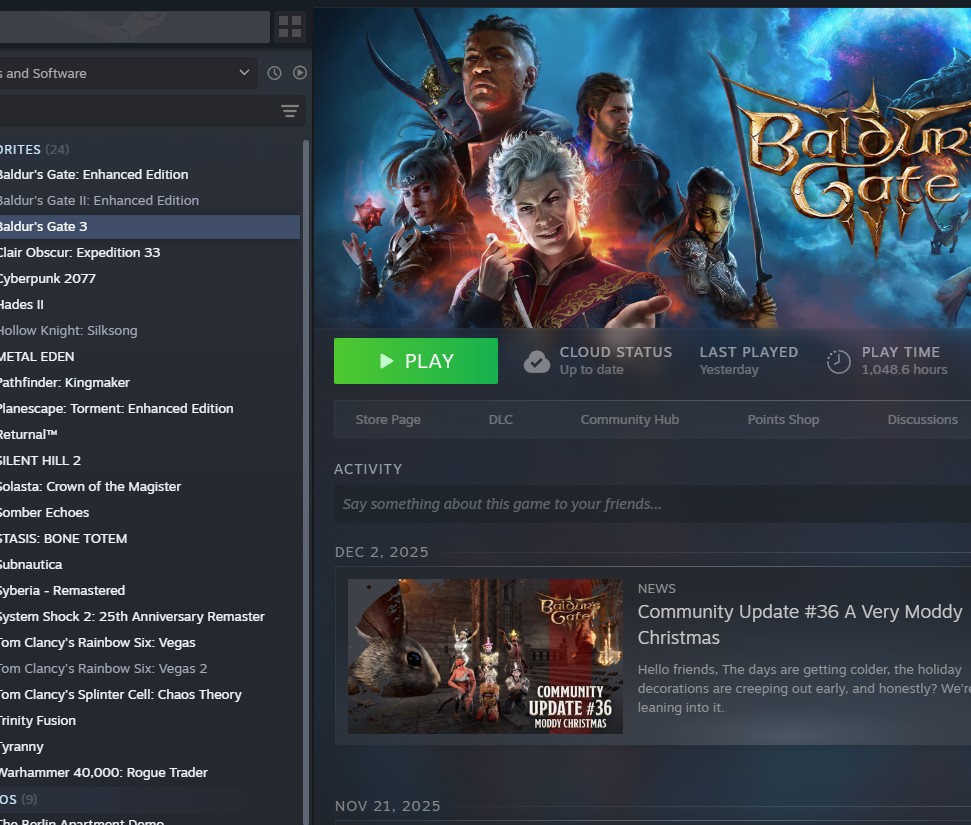This screenshot has width=971, height=825.
Task: Select Warhammer 40,000: Rogue Trader
Action: tap(150, 773)
